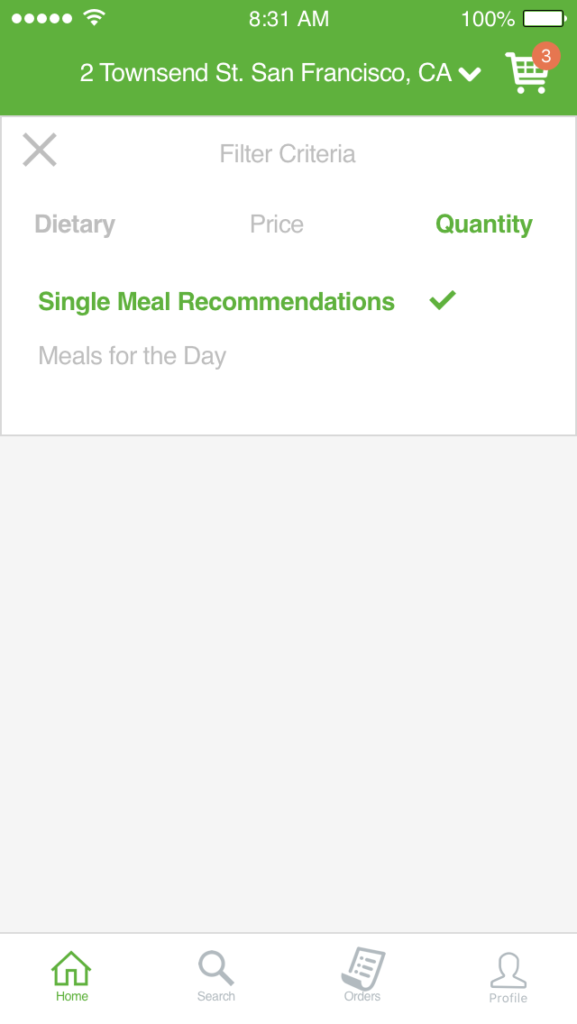Viewport: 577px width, 1024px height.
Task: Tap the signal strength dots
Action: click(42, 18)
